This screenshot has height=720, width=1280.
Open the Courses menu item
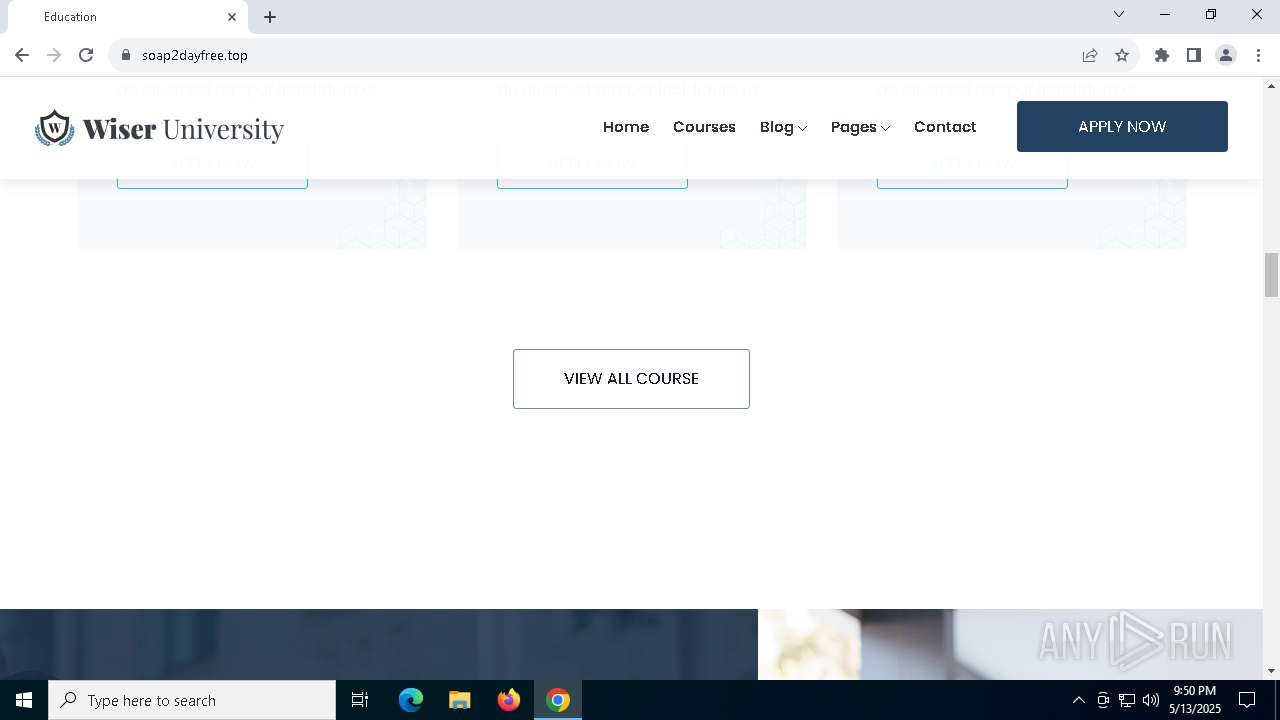[704, 127]
